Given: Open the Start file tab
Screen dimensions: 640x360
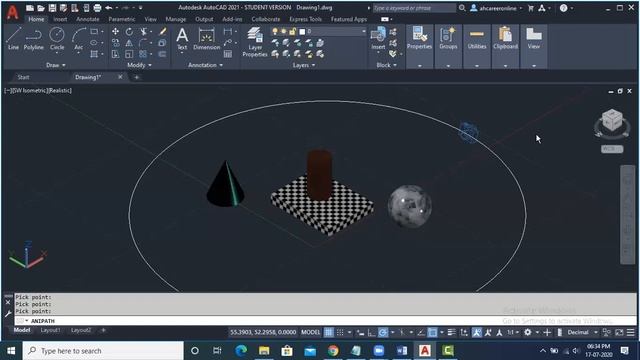Looking at the screenshot, I should (x=23, y=77).
